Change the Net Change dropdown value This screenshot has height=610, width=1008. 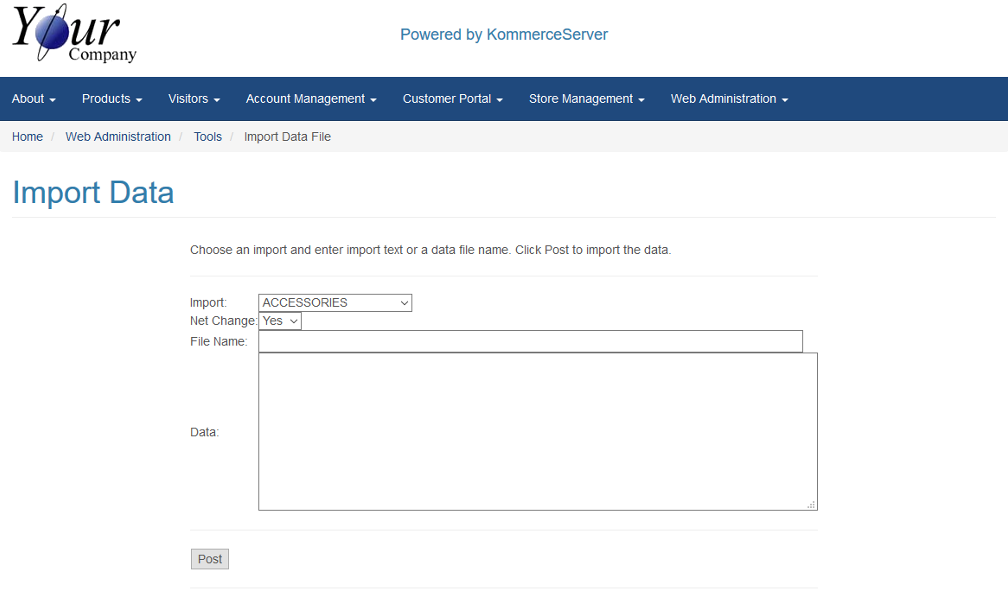pyautogui.click(x=280, y=321)
